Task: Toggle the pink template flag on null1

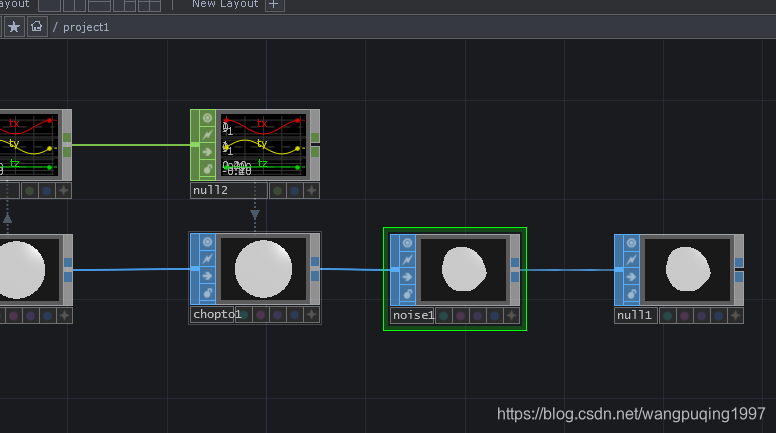Action: click(x=685, y=315)
